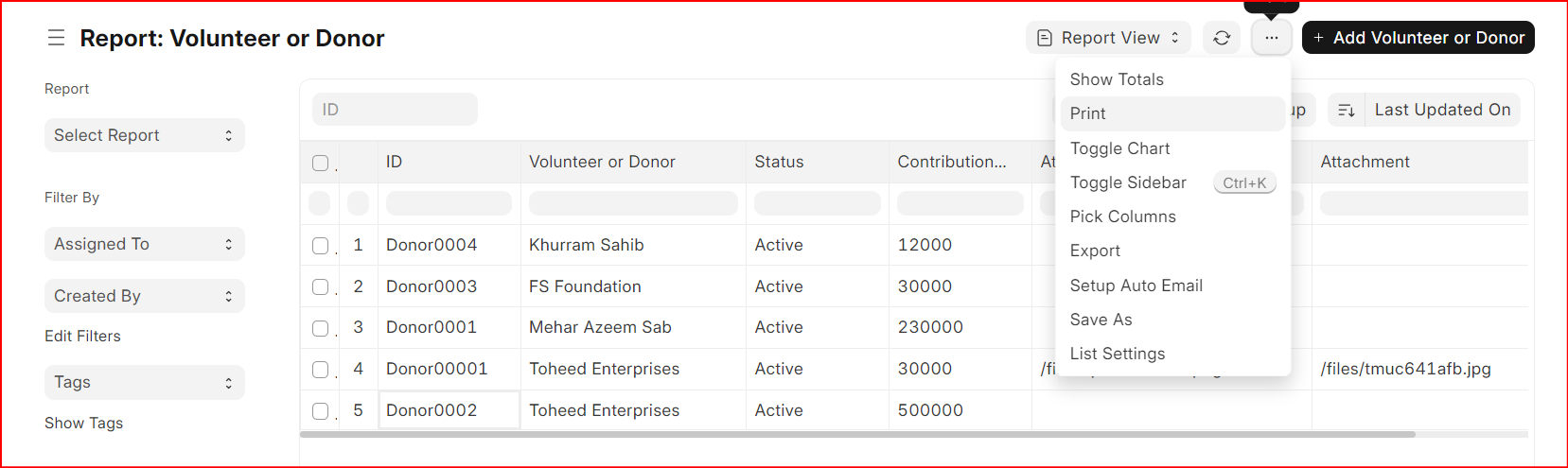The width and height of the screenshot is (1568, 468).
Task: Close the three-dots options menu button
Action: [1271, 38]
